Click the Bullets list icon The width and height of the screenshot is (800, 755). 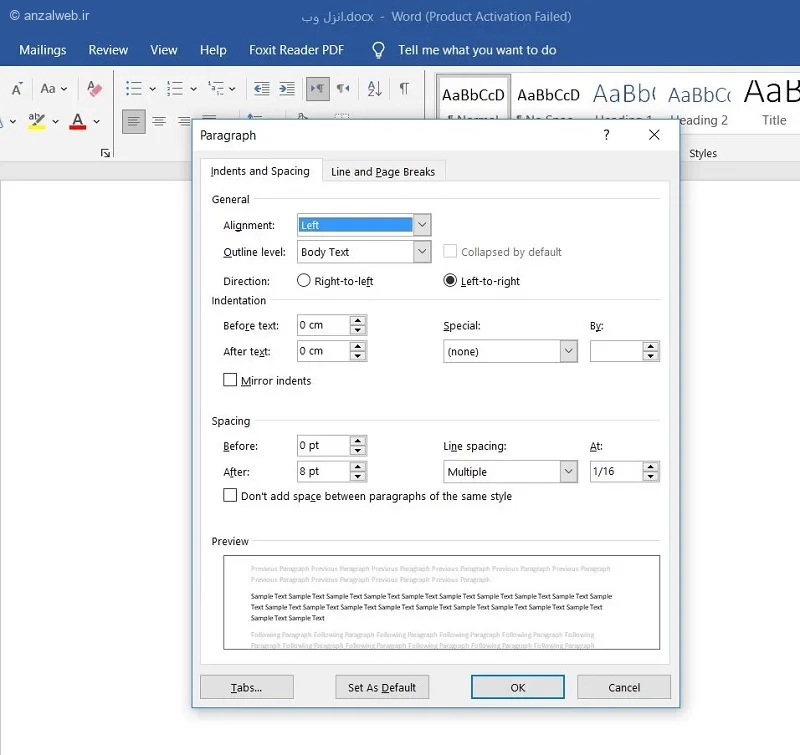(x=134, y=89)
